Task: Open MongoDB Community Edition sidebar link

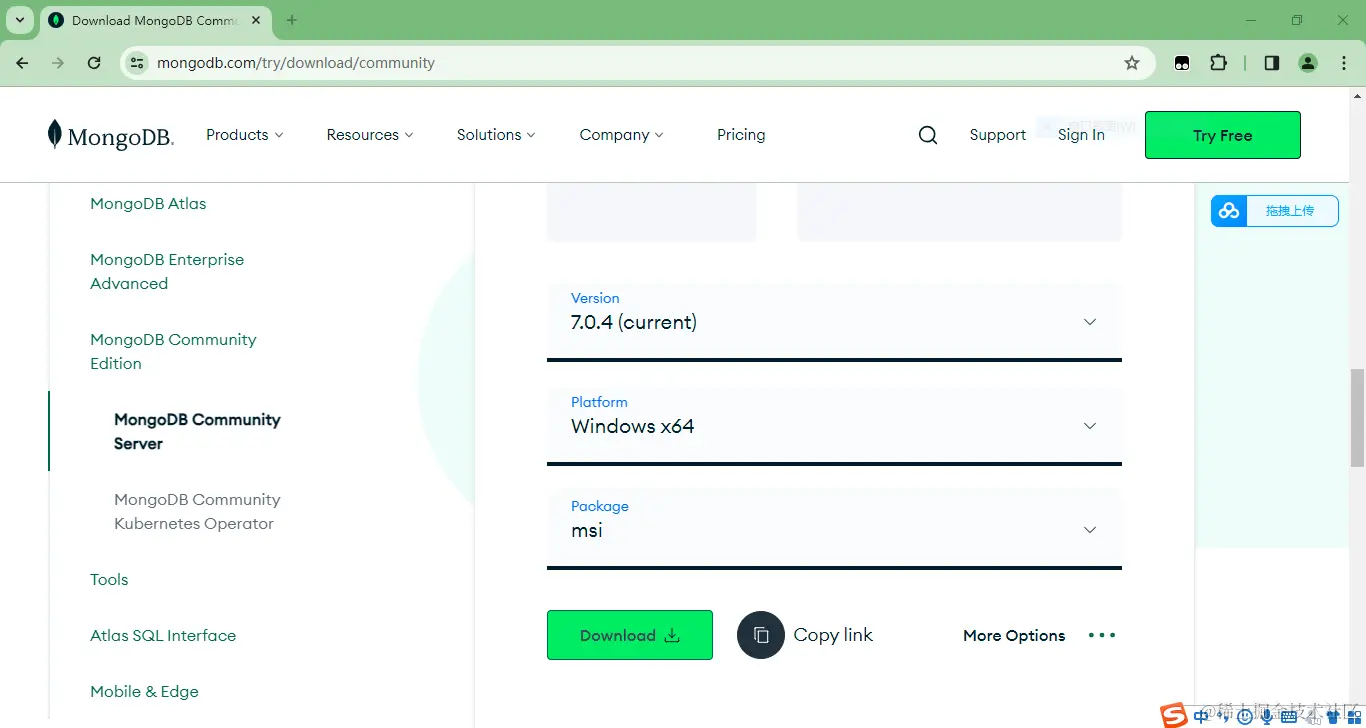Action: pos(173,351)
